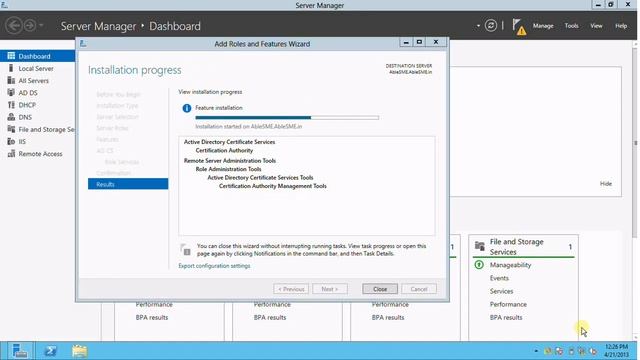The width and height of the screenshot is (640, 360).
Task: Show hidden system tray icons arrow
Action: [536, 351]
